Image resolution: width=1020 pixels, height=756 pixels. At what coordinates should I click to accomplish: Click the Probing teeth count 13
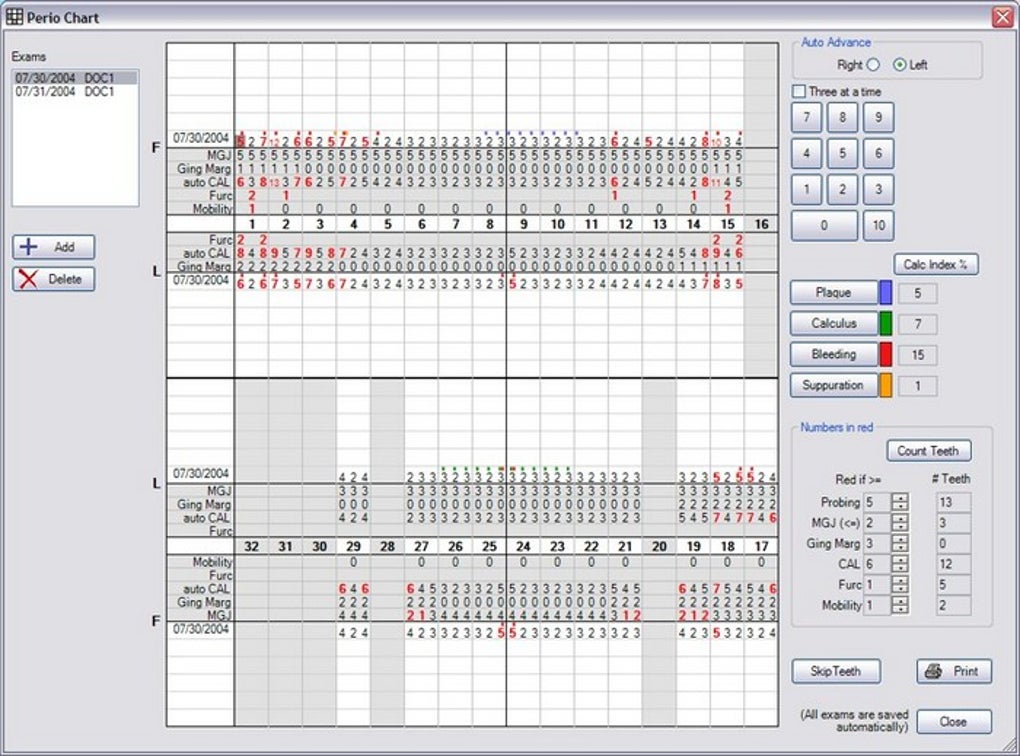953,502
